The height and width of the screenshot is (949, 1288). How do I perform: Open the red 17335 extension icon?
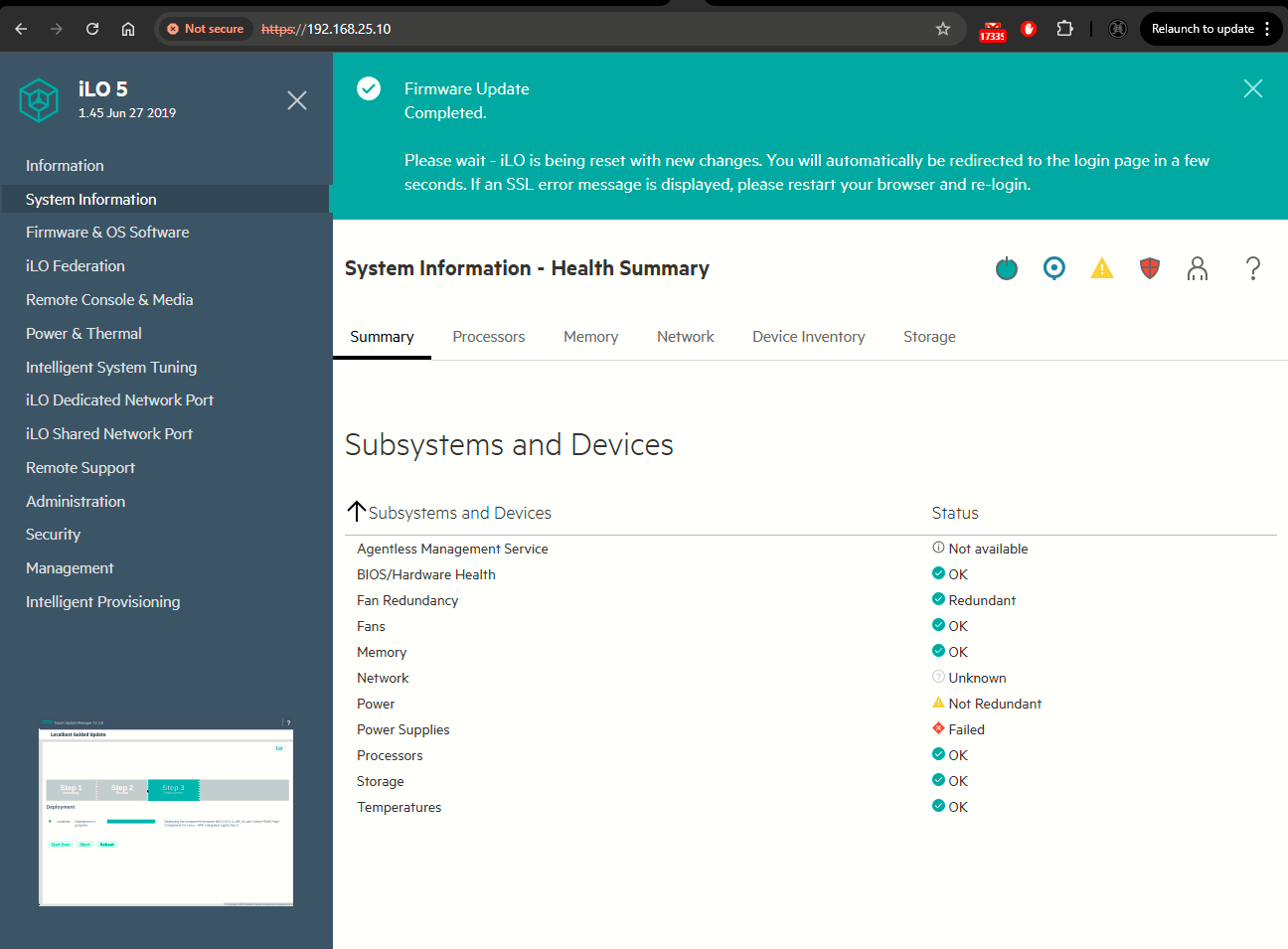click(x=993, y=30)
